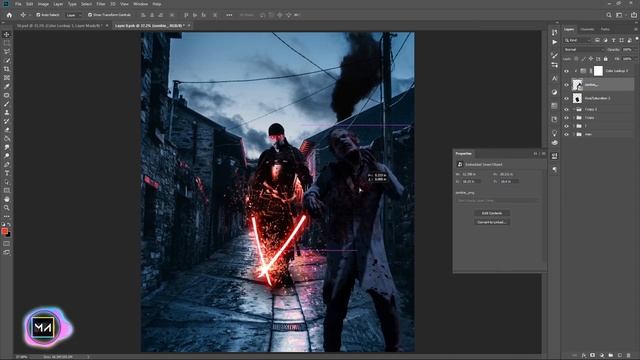Open the Image menu

43,4
